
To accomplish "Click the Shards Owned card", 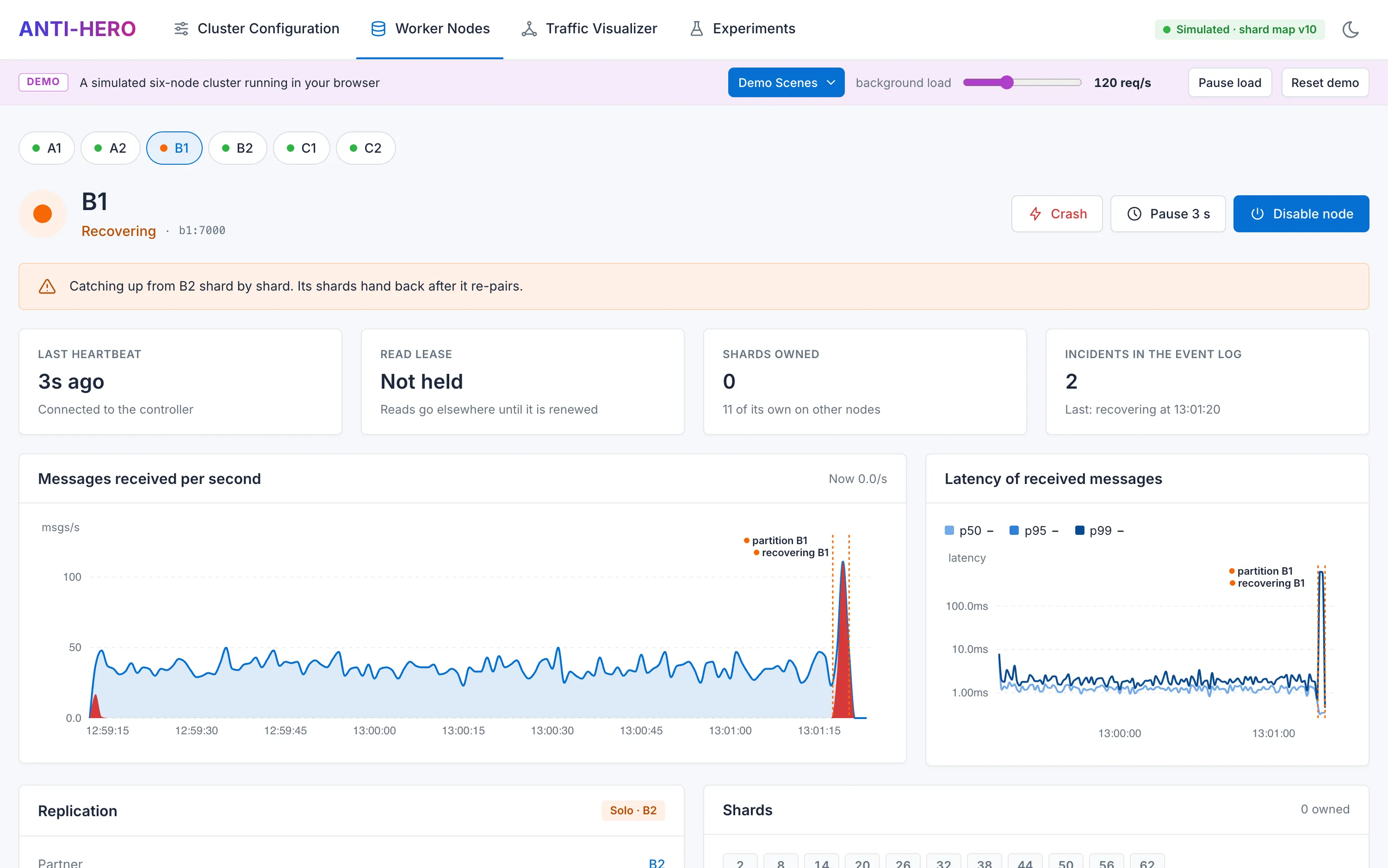I will point(865,382).
